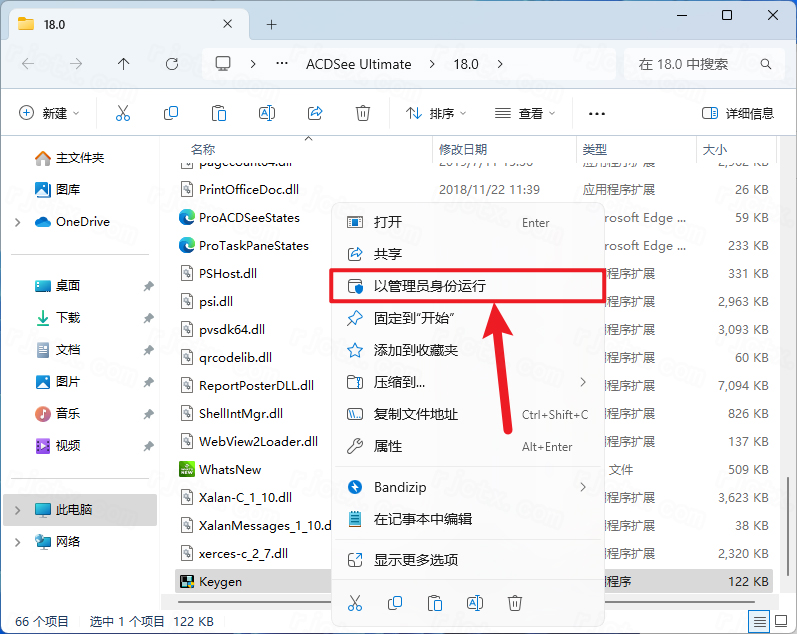Click the refresh button in address bar

(172, 64)
